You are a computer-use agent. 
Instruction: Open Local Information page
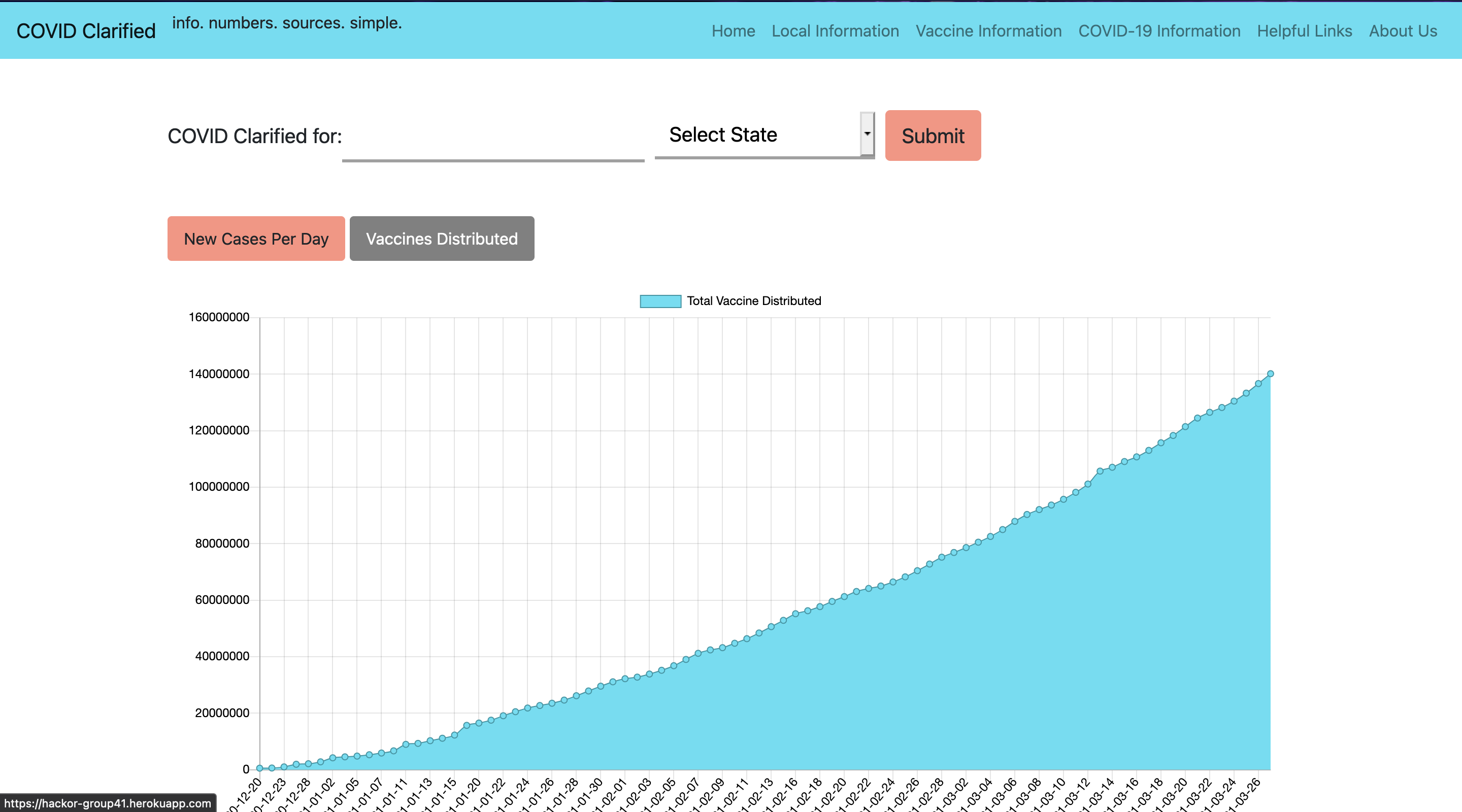[x=835, y=30]
